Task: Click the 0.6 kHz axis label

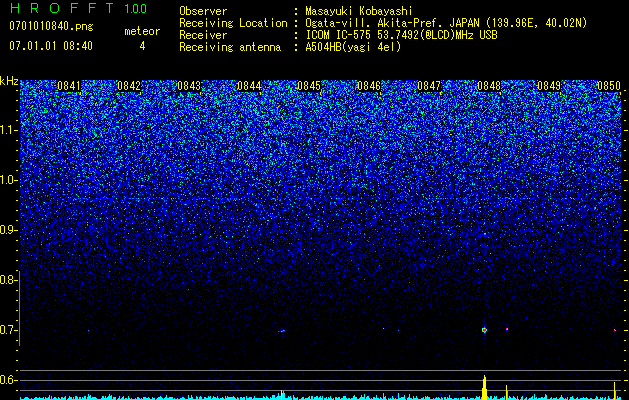Action: pyautogui.click(x=7, y=380)
